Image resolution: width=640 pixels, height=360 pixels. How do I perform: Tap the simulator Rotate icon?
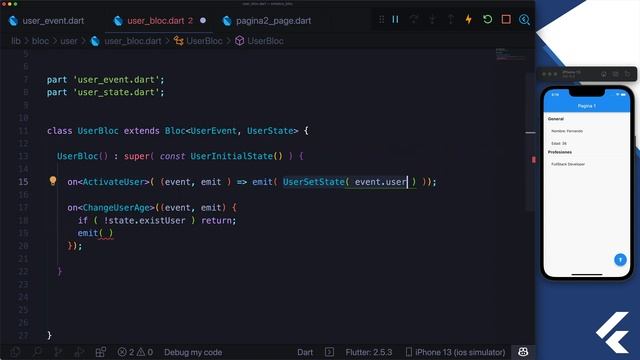pos(627,74)
